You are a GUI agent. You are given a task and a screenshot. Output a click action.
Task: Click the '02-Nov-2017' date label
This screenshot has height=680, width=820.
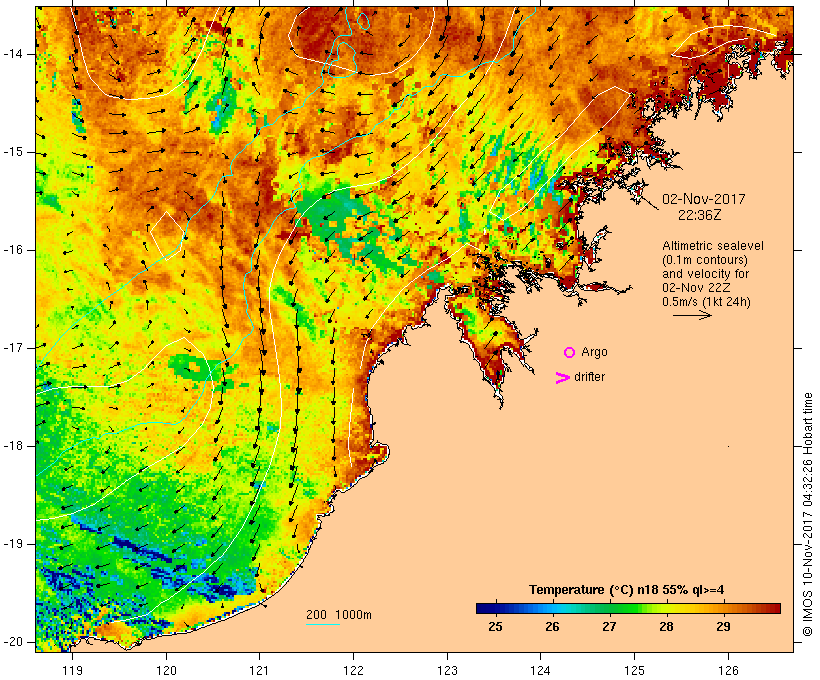coord(703,199)
